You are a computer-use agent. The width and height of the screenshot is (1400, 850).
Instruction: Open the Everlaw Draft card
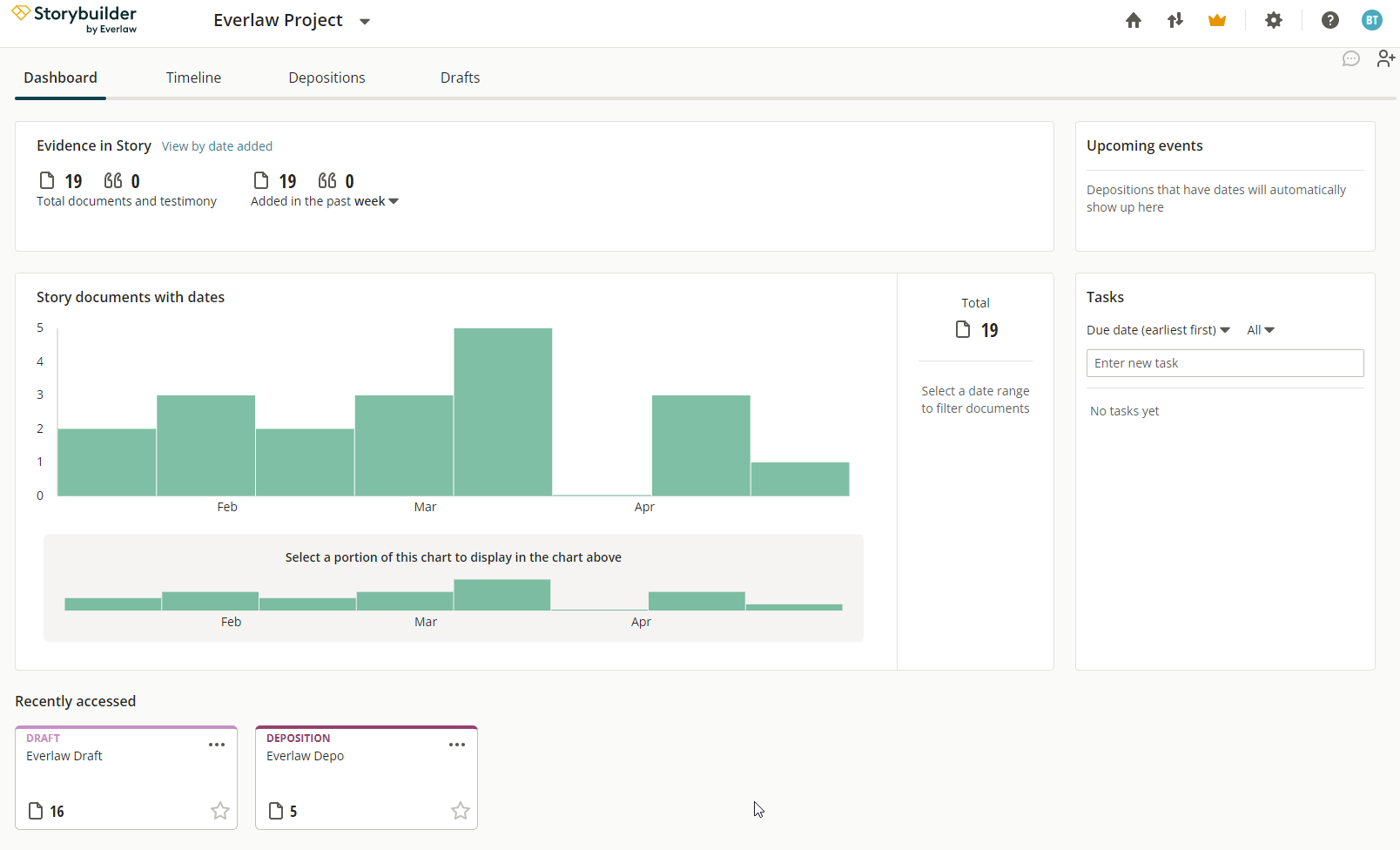pyautogui.click(x=126, y=778)
